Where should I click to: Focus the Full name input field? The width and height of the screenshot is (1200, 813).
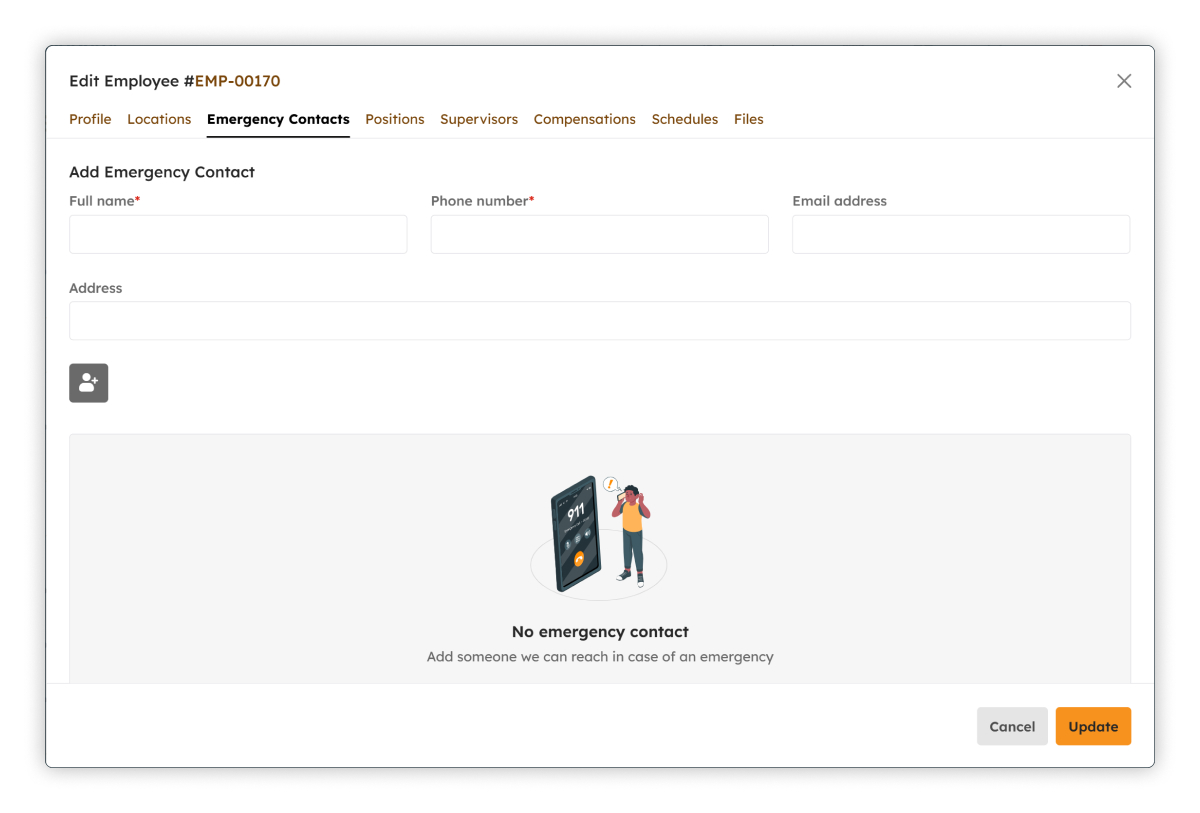coord(238,234)
